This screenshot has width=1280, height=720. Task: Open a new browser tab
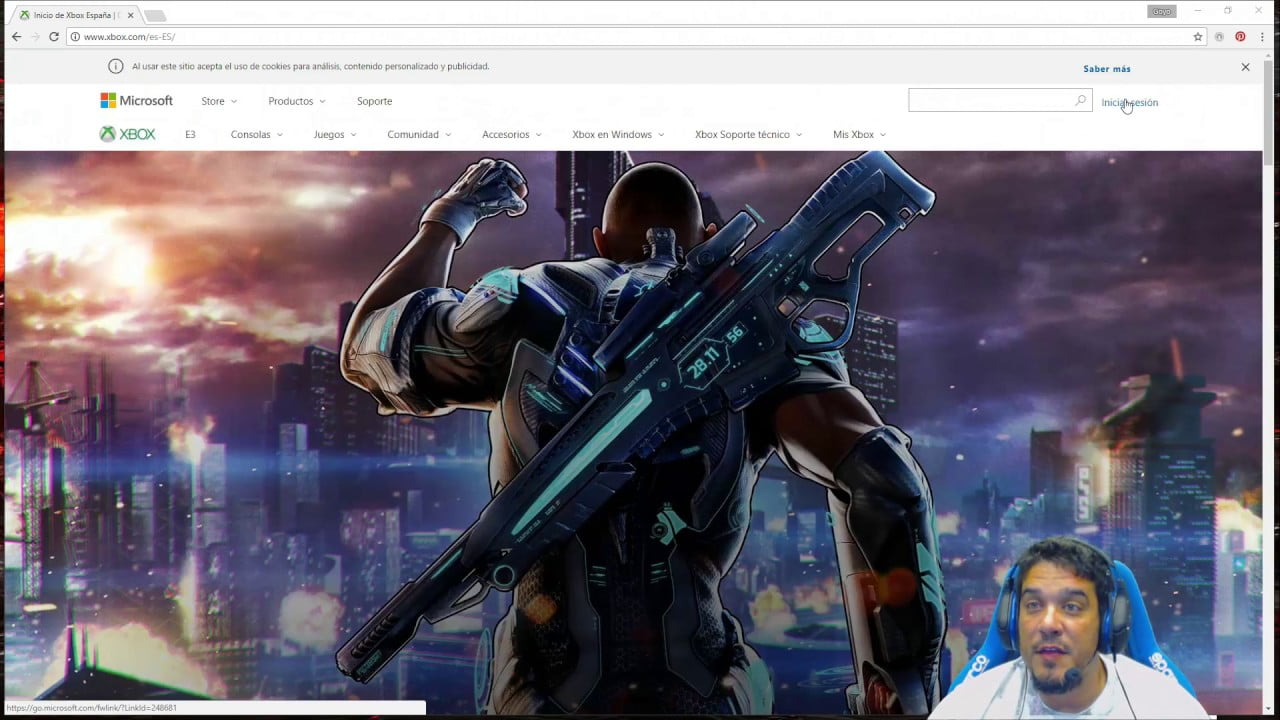click(x=156, y=15)
